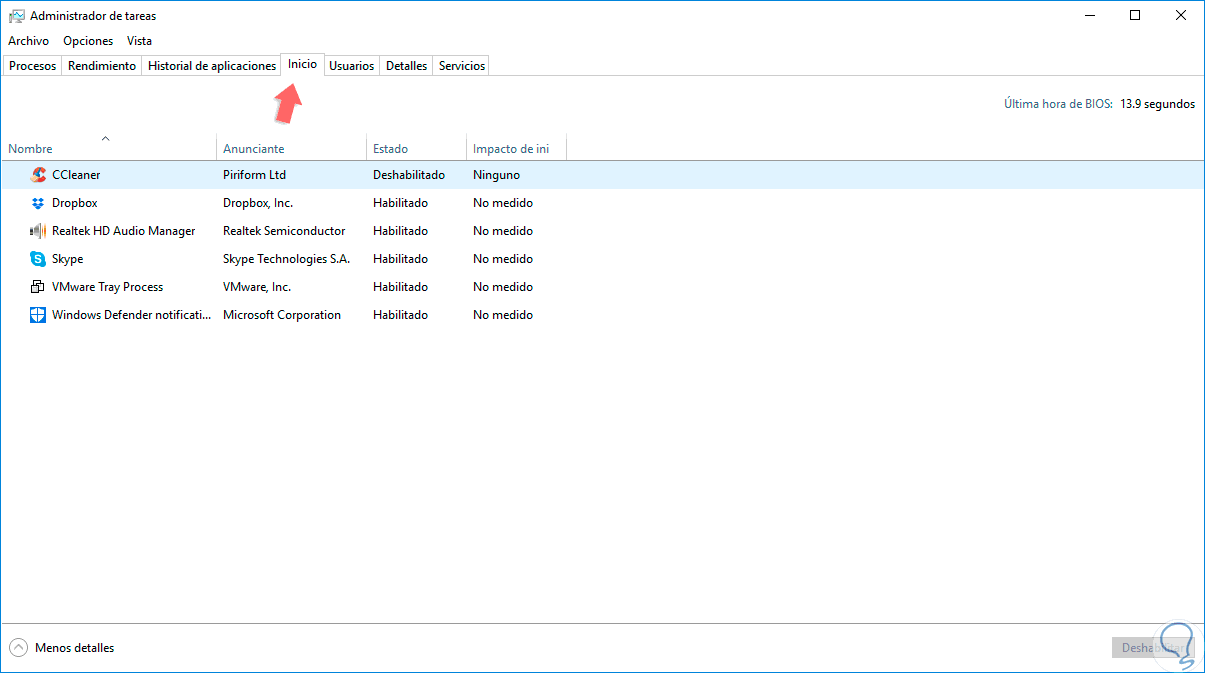Open the Servicios tab
Screen dimensions: 1205x673
[x=462, y=66]
